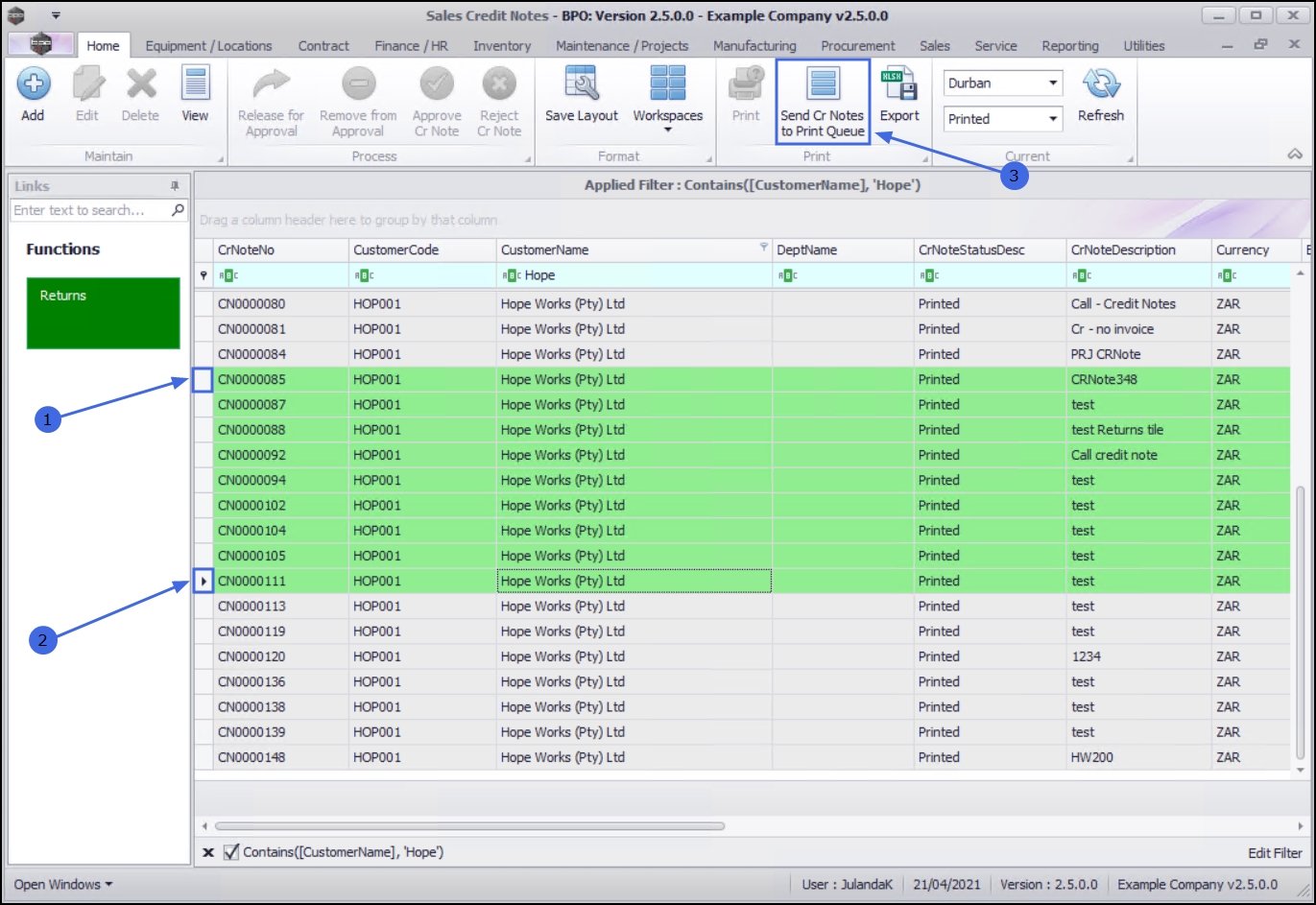Switch to the Home tab

[103, 45]
